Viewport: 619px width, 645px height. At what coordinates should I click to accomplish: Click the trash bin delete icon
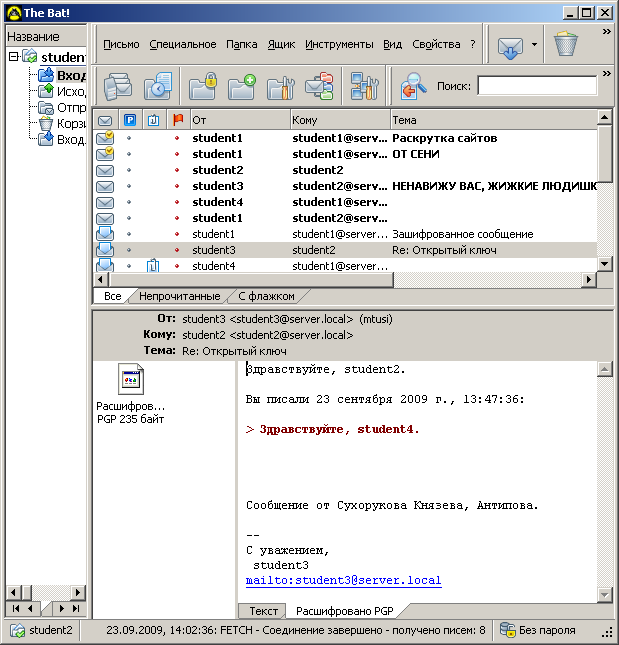tap(566, 44)
